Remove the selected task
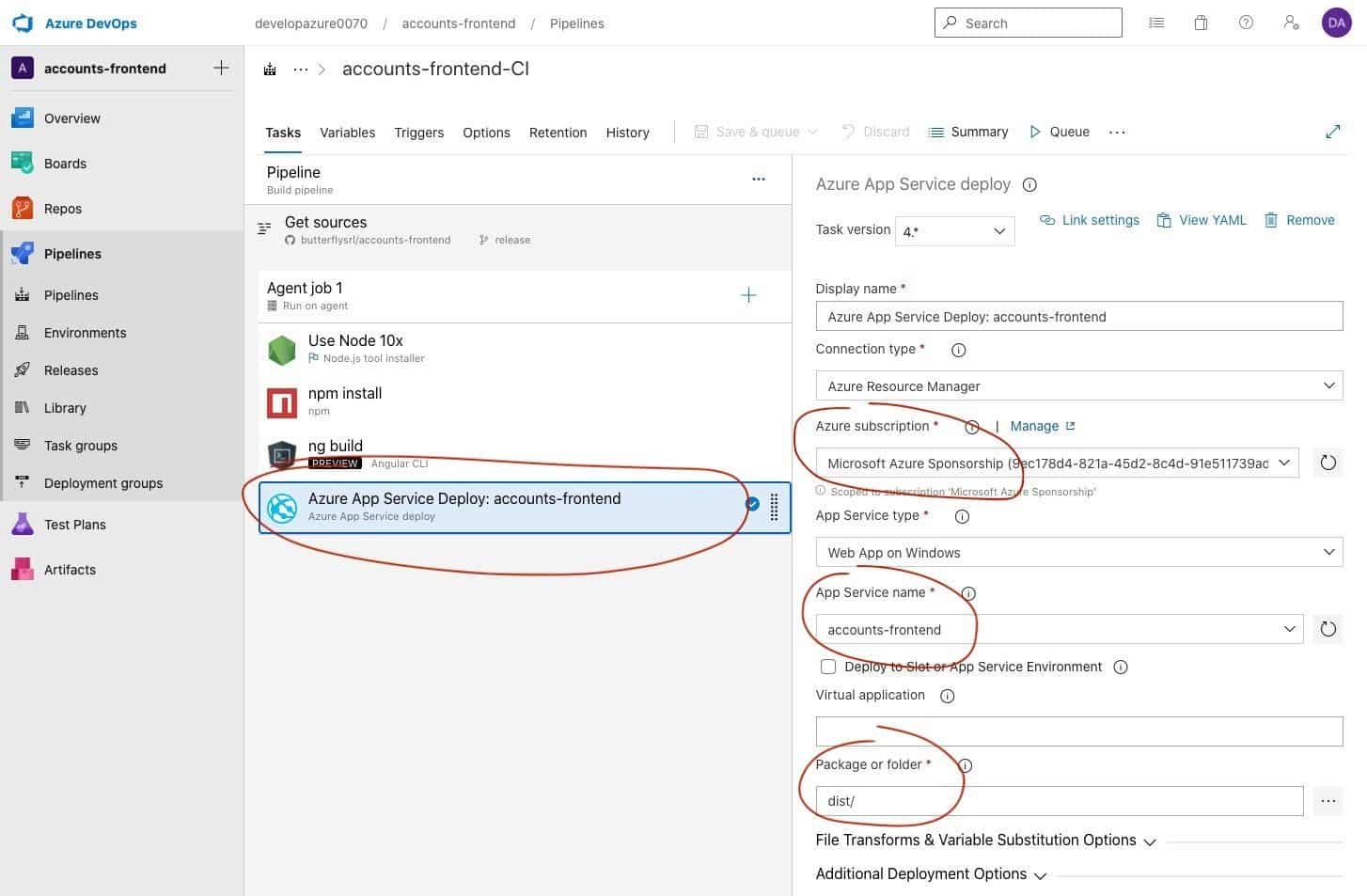The width and height of the screenshot is (1367, 896). 1299,220
